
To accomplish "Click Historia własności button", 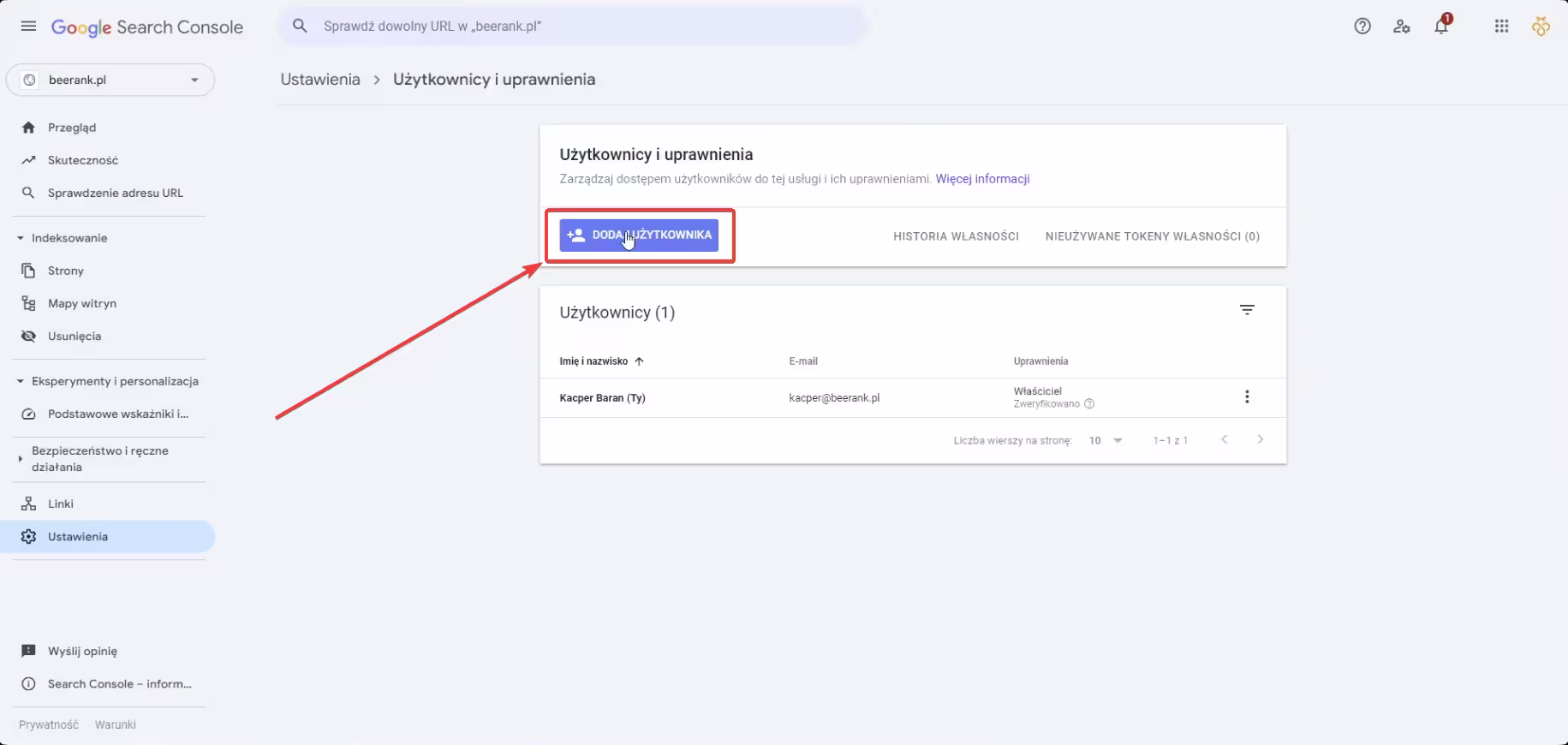I will click(x=956, y=236).
